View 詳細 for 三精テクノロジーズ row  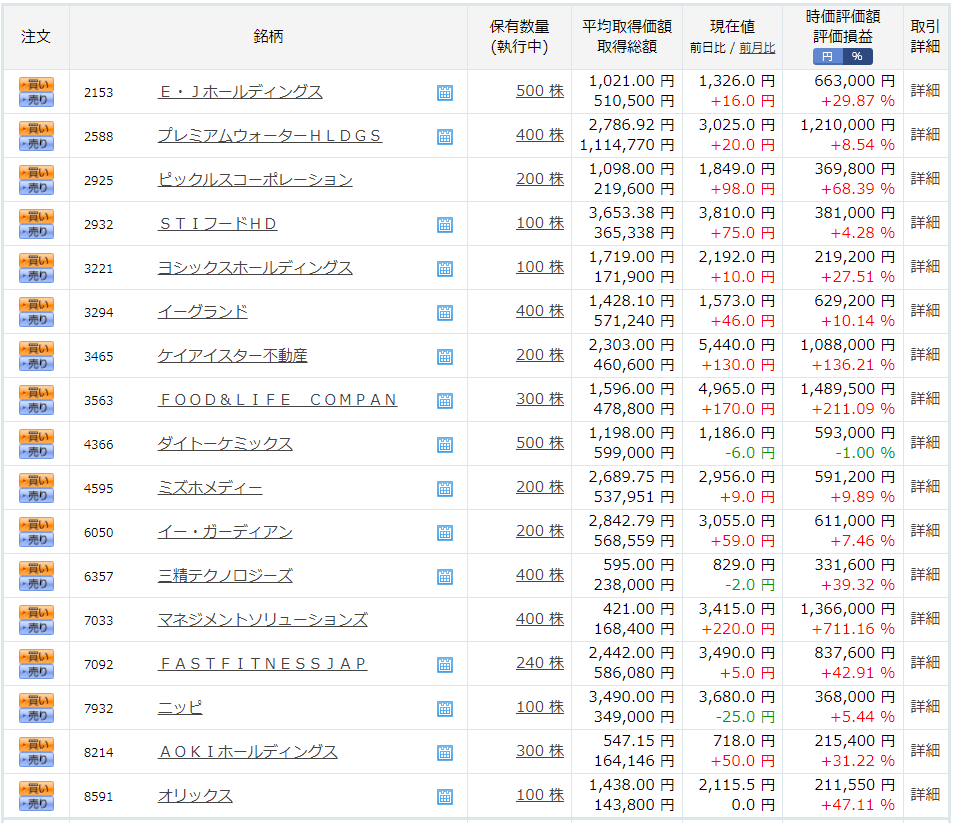(925, 574)
